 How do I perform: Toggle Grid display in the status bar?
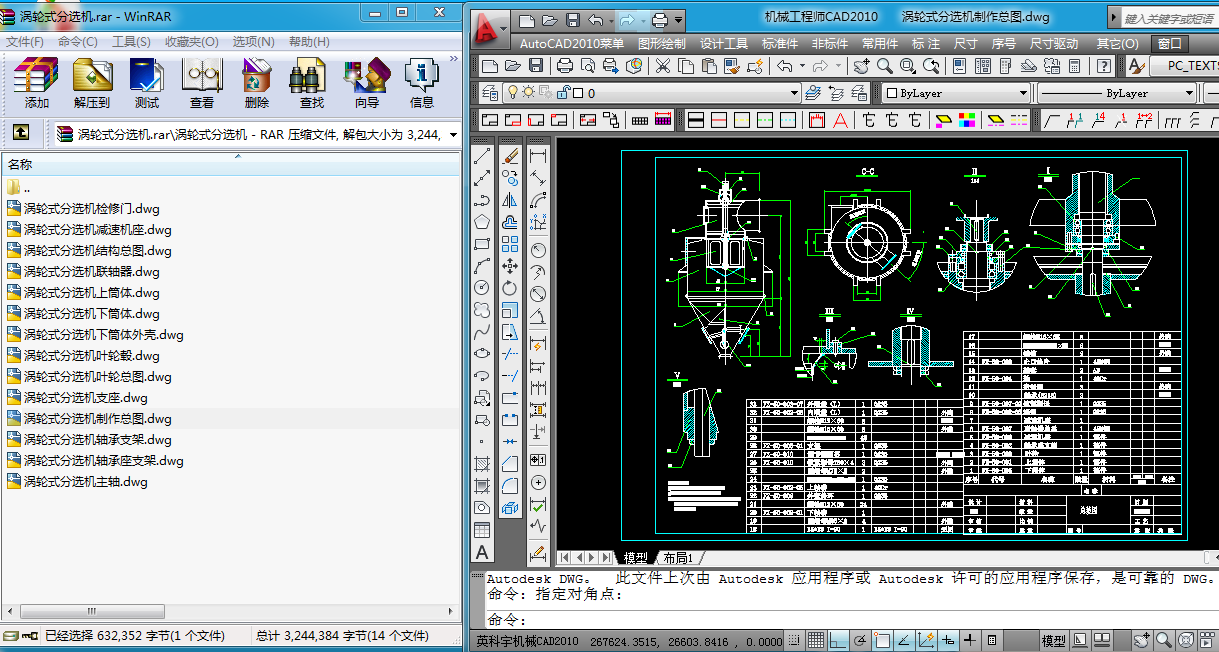click(x=815, y=640)
